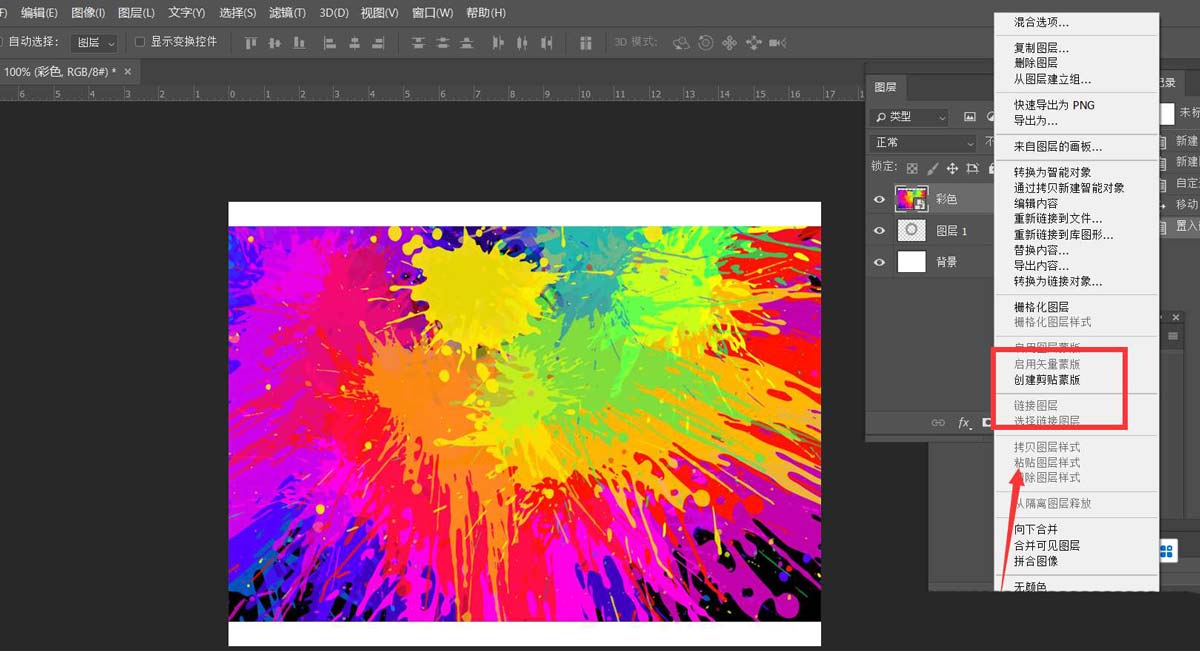Open the 窗口(W) menu
The height and width of the screenshot is (651, 1200).
432,13
